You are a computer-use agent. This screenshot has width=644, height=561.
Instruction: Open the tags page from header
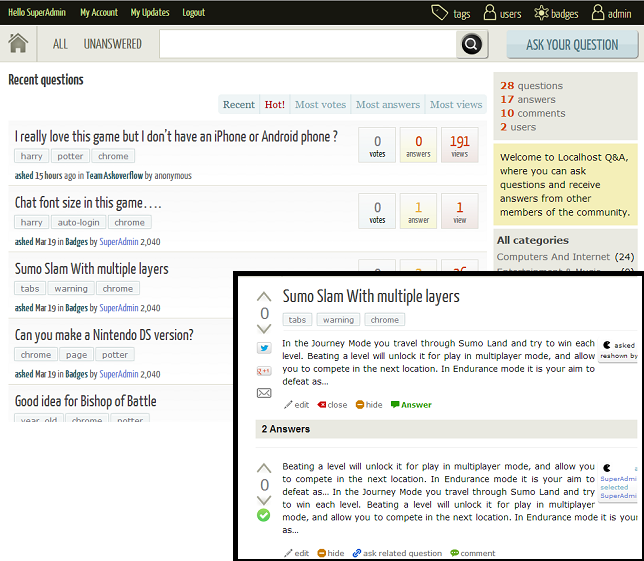point(451,13)
